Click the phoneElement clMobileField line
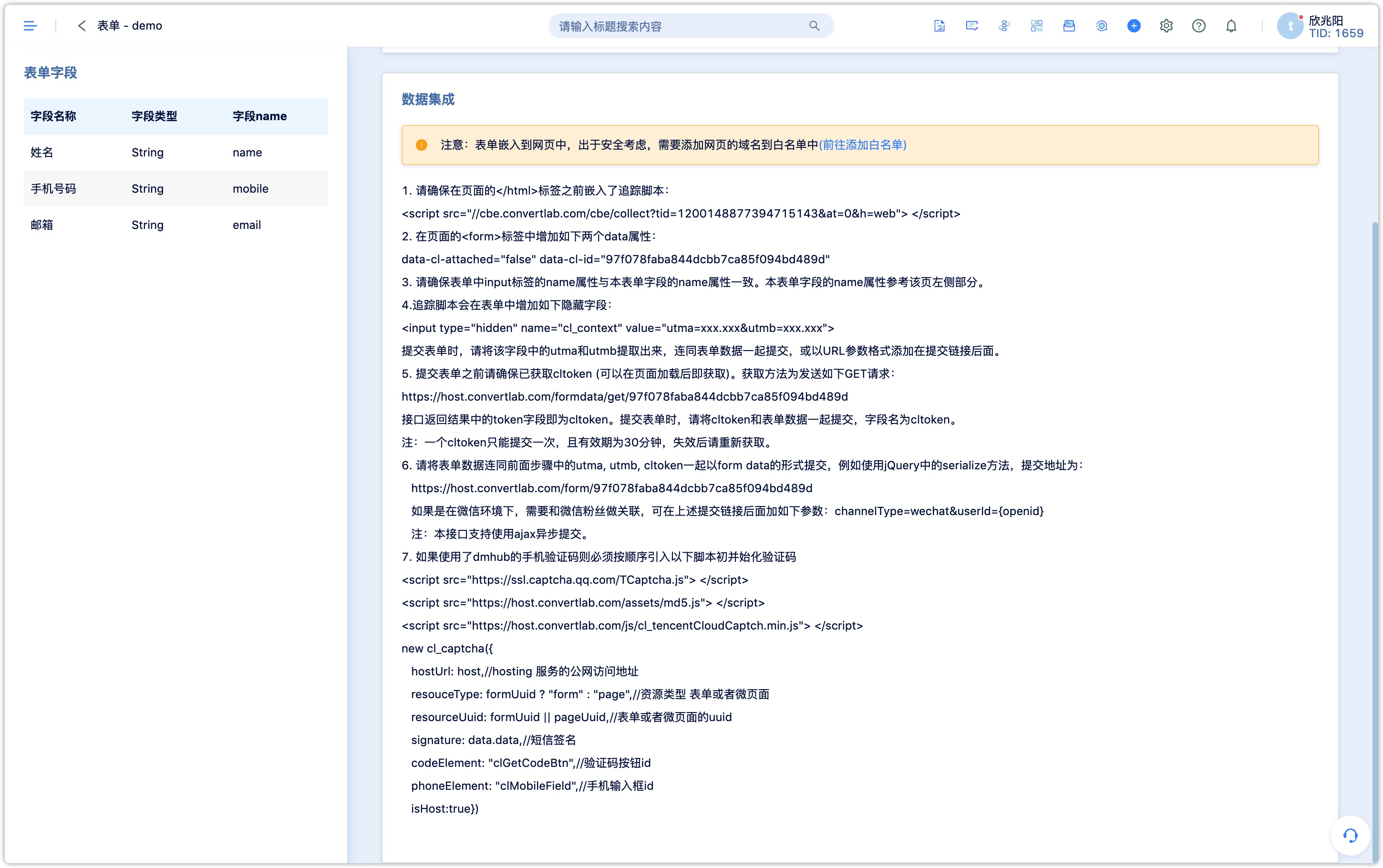1383x868 pixels. (532, 785)
